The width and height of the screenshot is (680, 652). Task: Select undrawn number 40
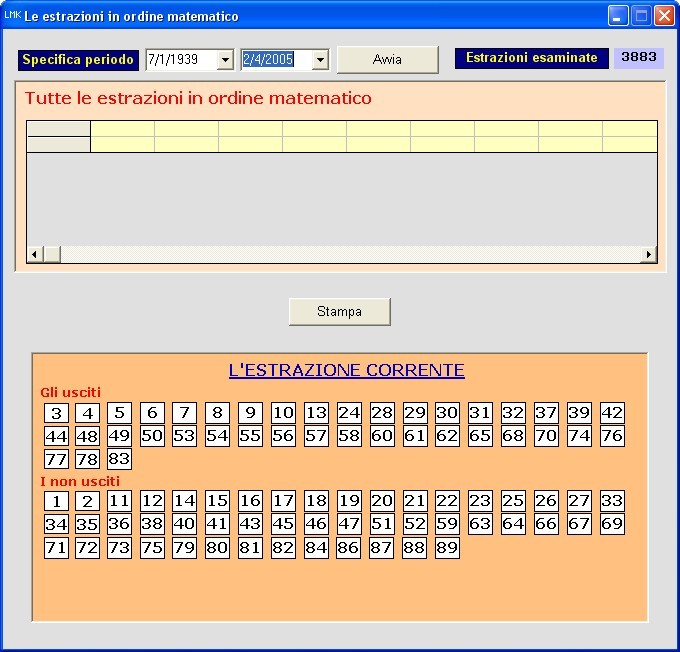184,524
